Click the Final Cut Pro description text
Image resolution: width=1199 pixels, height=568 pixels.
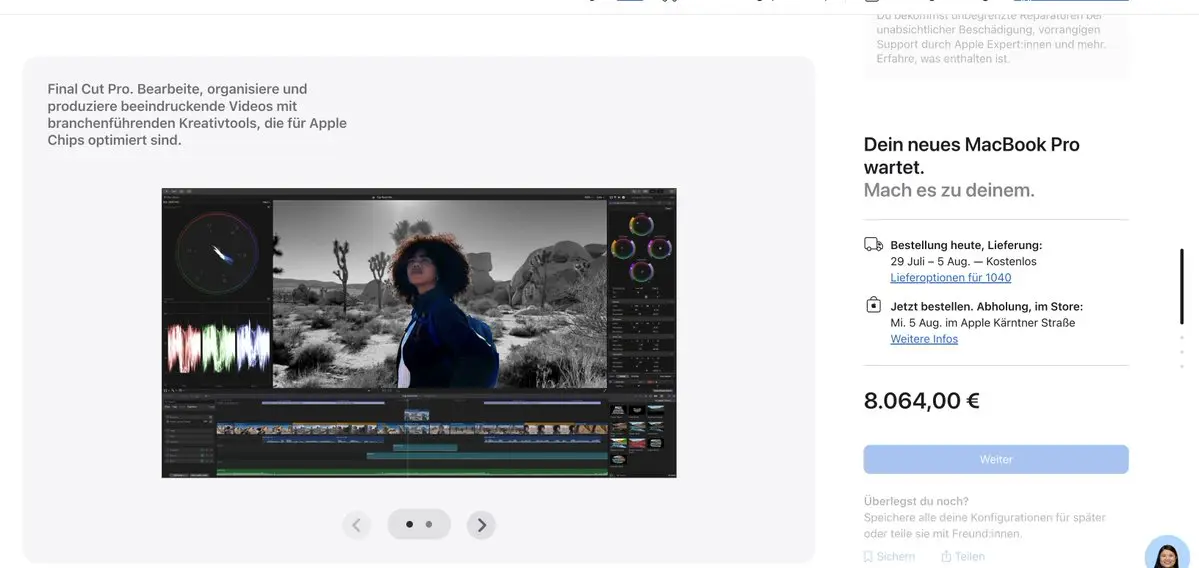click(197, 115)
